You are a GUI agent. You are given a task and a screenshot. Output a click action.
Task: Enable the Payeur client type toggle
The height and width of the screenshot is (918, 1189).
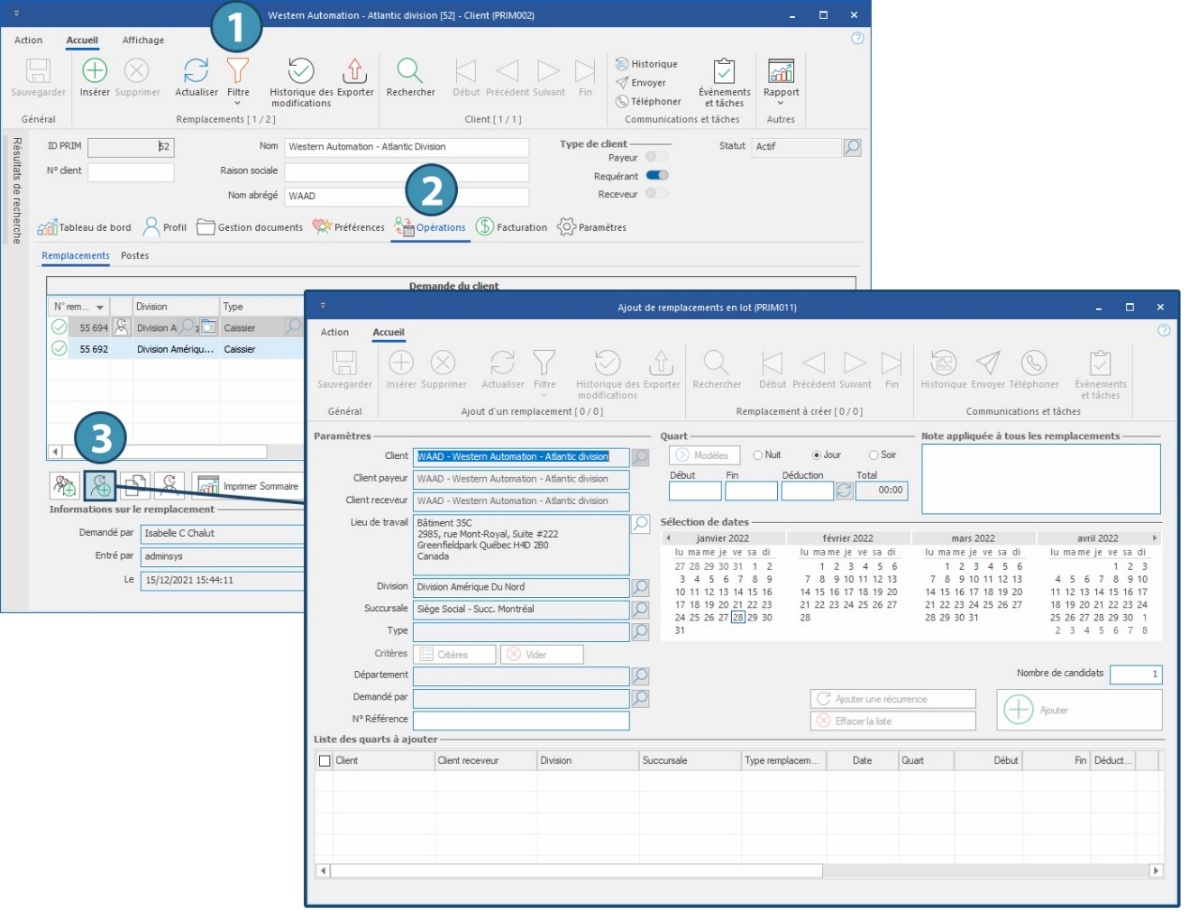coord(657,158)
